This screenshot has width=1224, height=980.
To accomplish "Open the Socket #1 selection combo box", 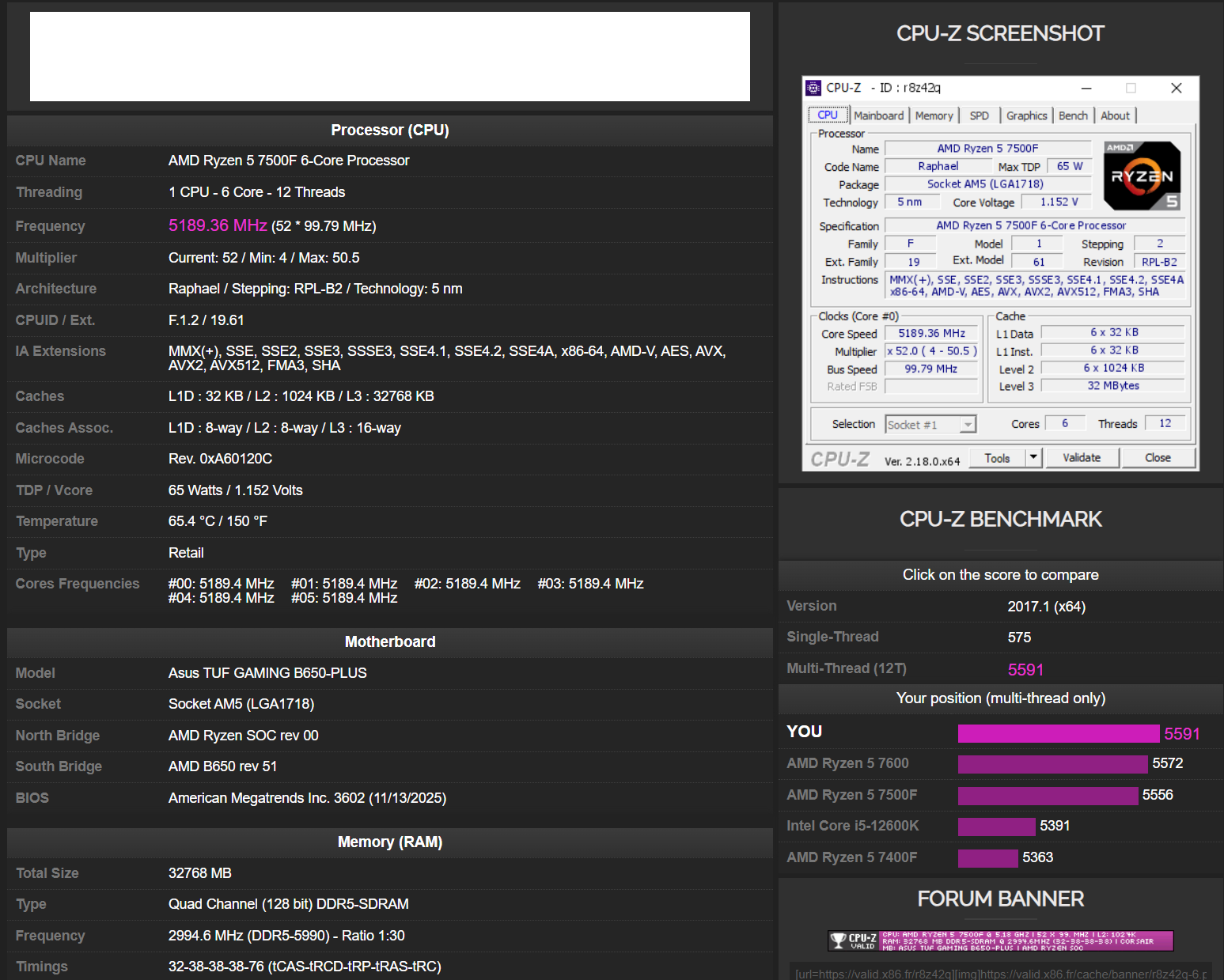I will [930, 425].
